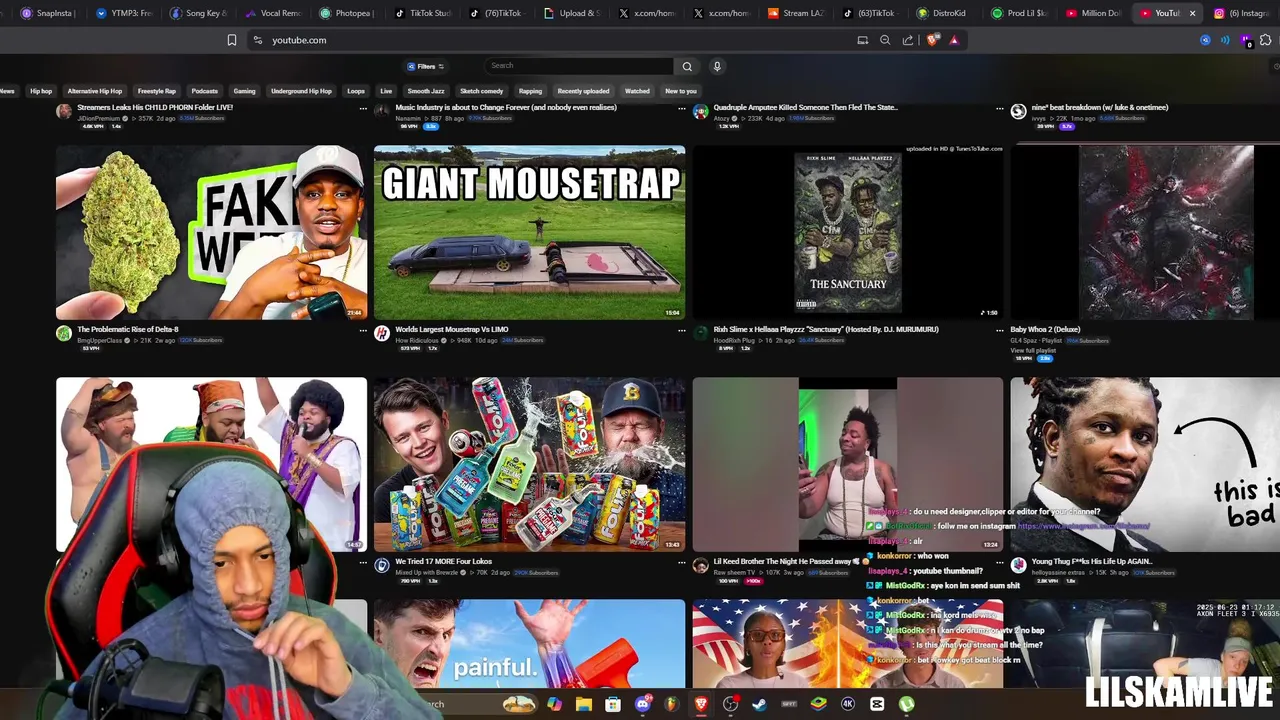
Task: Switch to the SnapInsta browser tab
Action: (x=48, y=13)
